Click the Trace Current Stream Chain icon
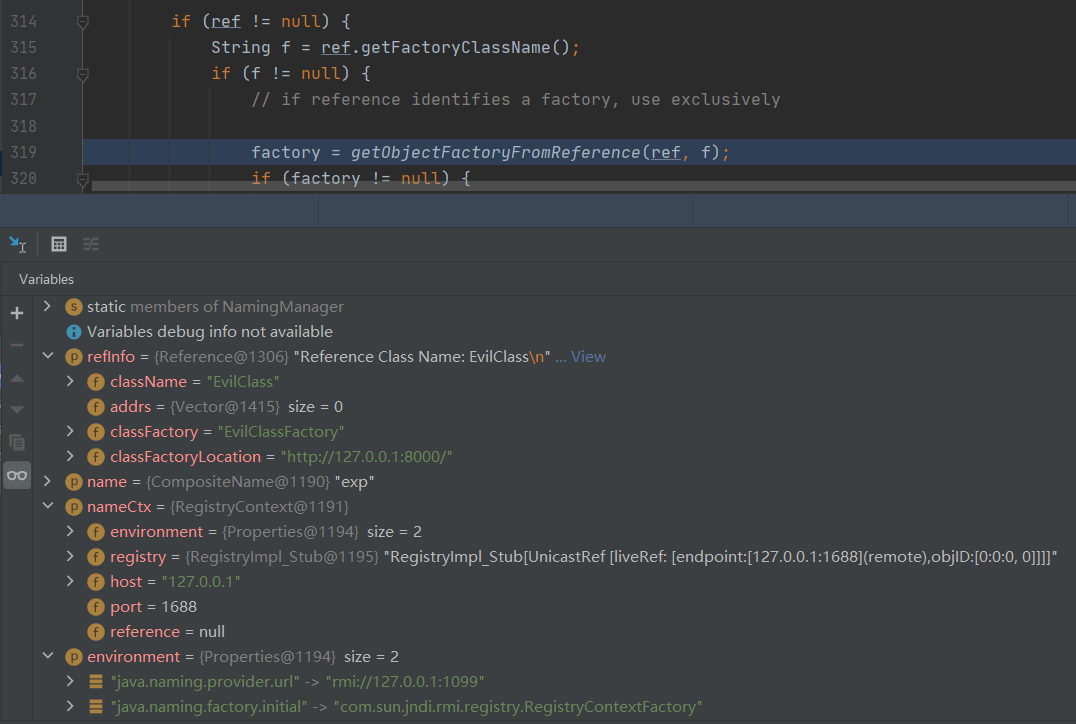The image size is (1076, 724). pyautogui.click(x=91, y=244)
